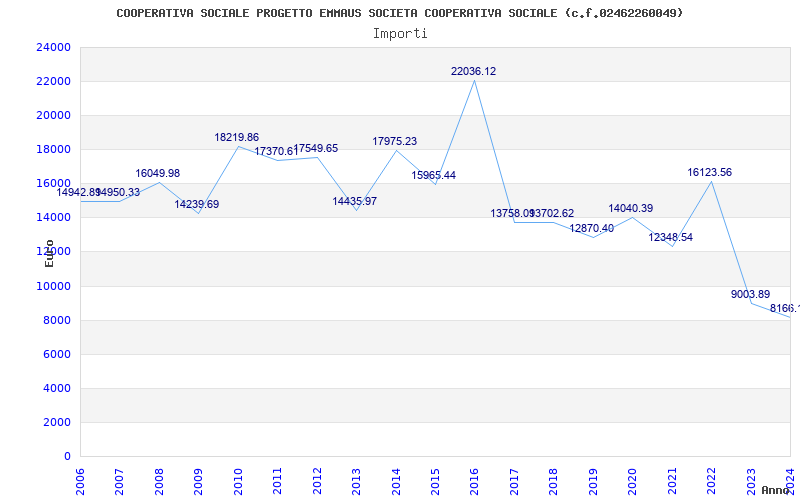Click the y-axis tick 22000
The width and height of the screenshot is (800, 500).
coord(53,82)
